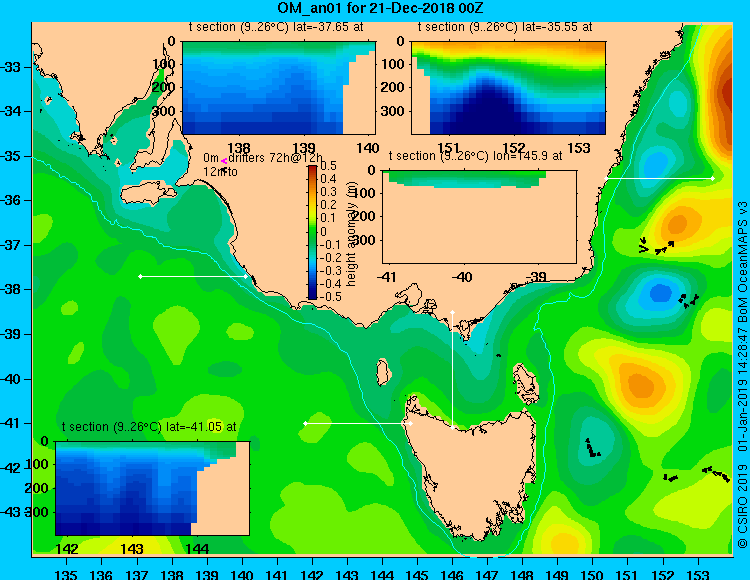Click the '143' label under the lat=-41.05 inset
This screenshot has width=750, height=580.
click(132, 548)
